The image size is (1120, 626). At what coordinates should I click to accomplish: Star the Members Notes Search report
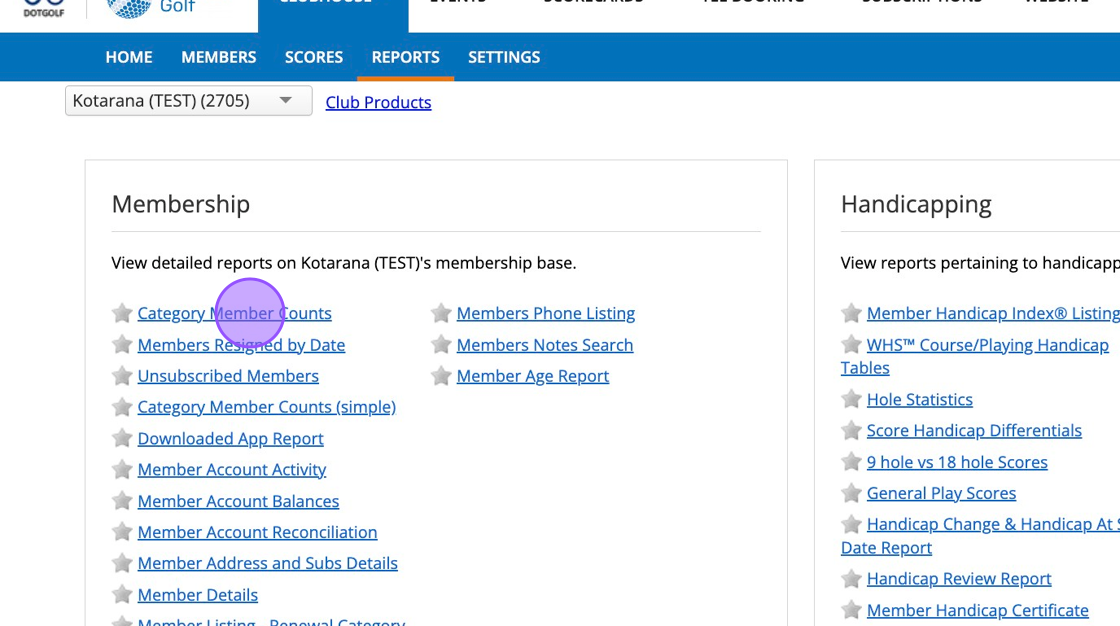(441, 344)
